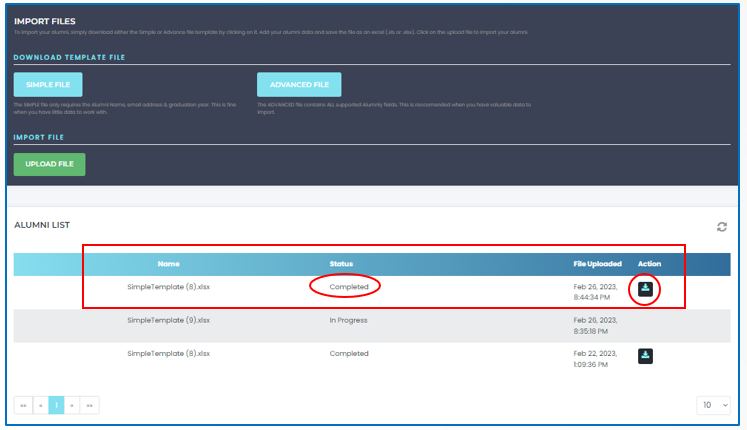Click the File Uploaded column header
747x430 pixels.
597,264
